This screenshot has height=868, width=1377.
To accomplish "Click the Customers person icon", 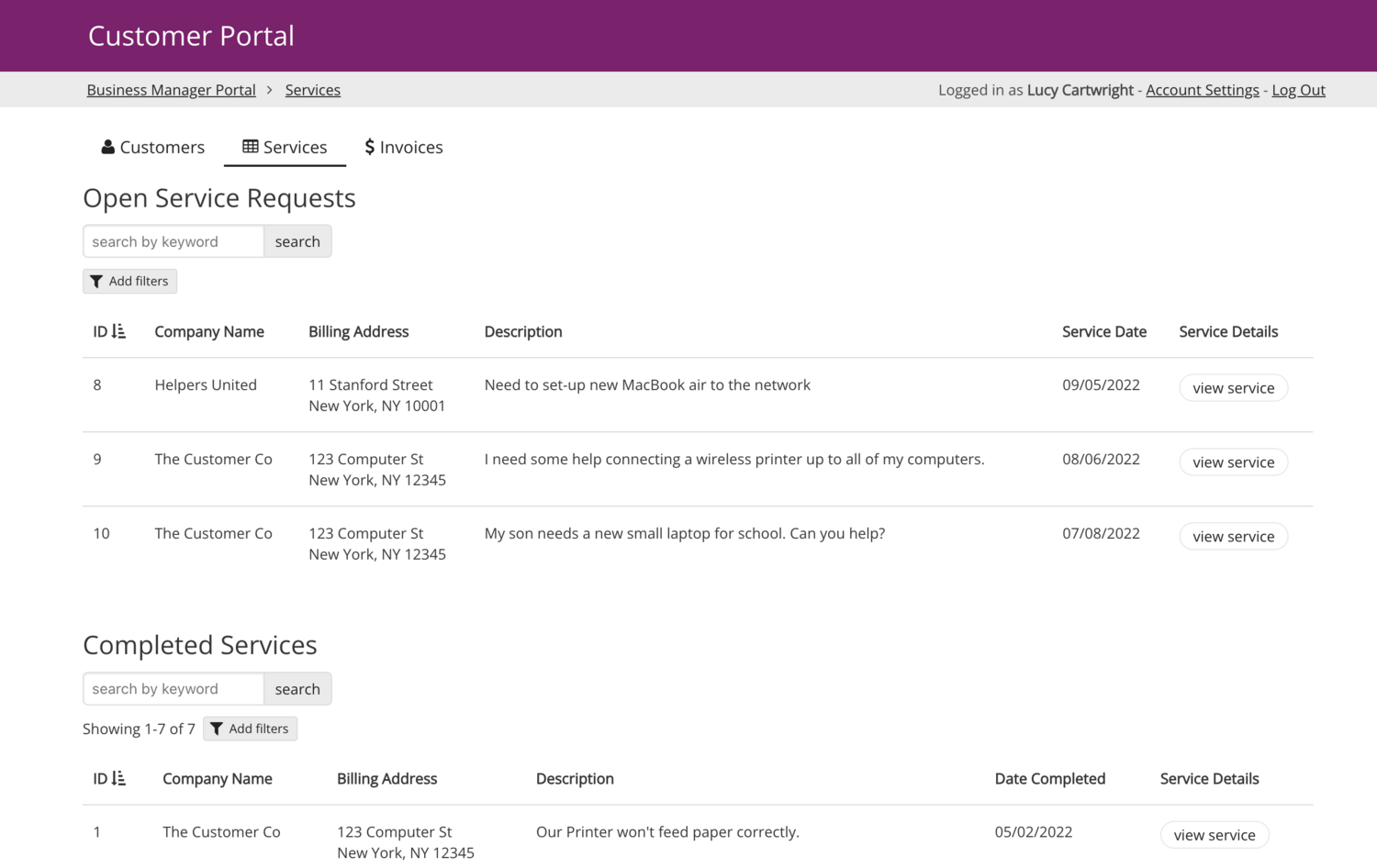I will (x=108, y=146).
